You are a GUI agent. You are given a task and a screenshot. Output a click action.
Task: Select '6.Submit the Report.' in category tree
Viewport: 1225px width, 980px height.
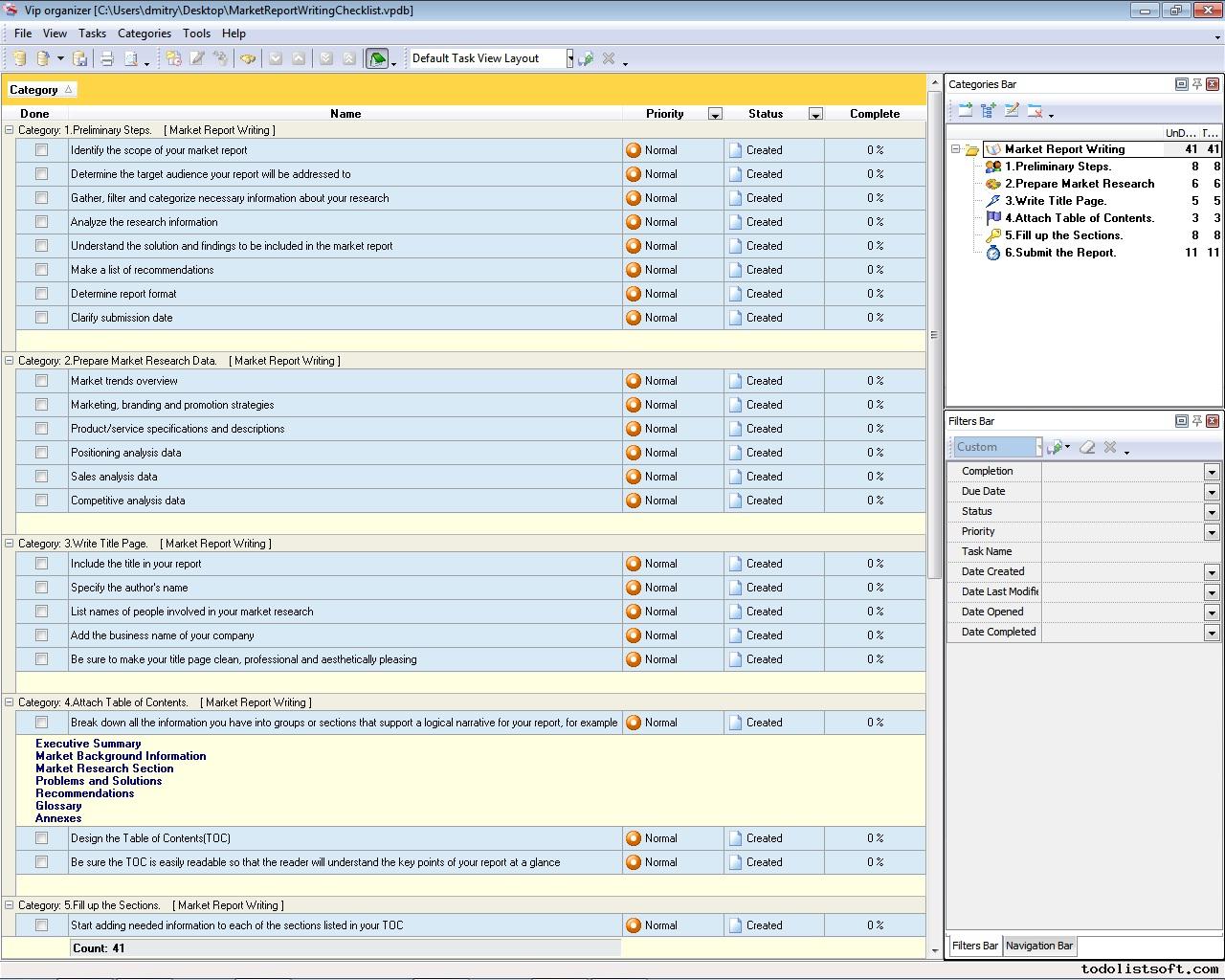1059,253
